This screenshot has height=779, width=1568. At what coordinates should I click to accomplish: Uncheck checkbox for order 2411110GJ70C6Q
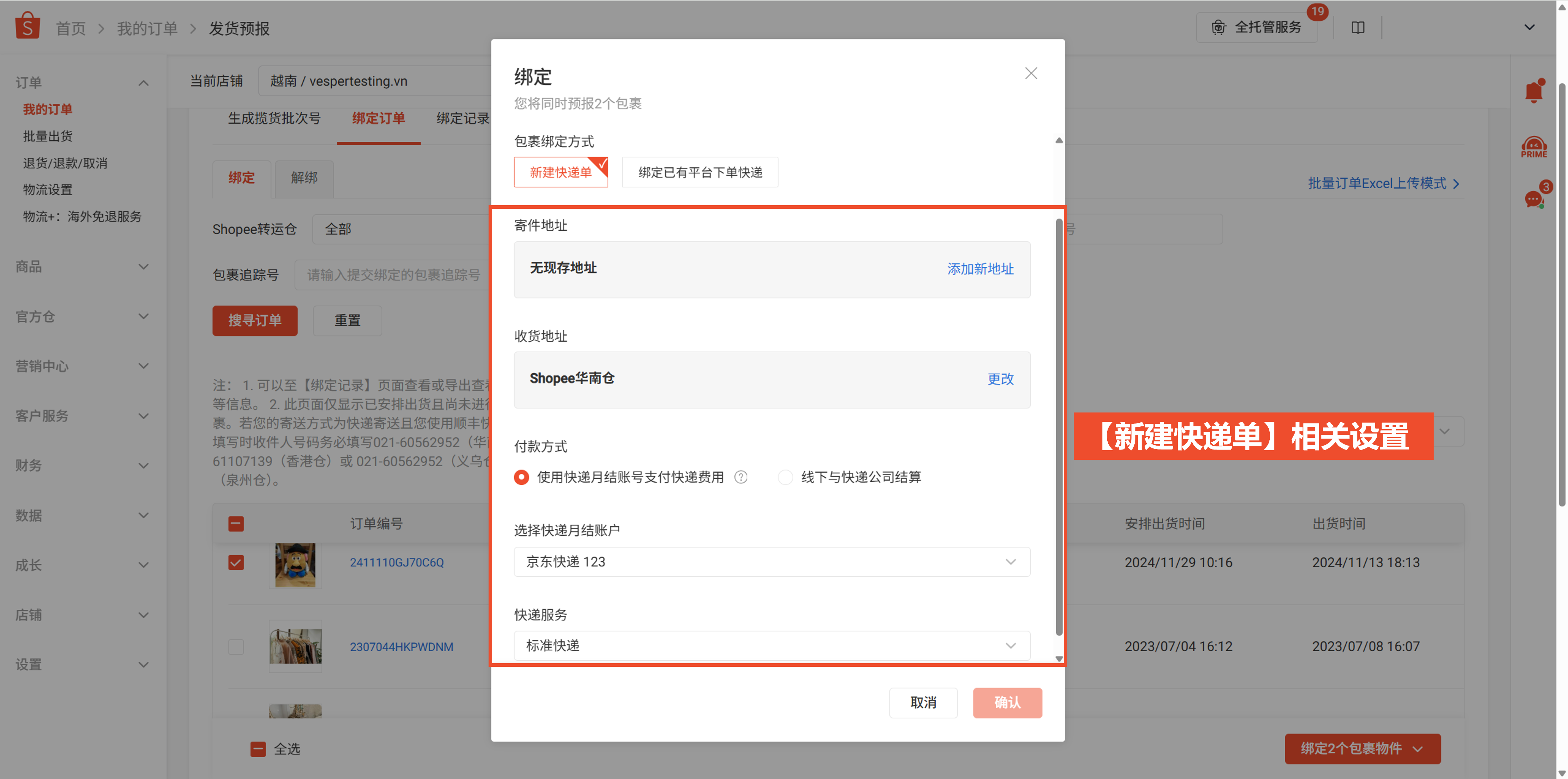coord(236,562)
